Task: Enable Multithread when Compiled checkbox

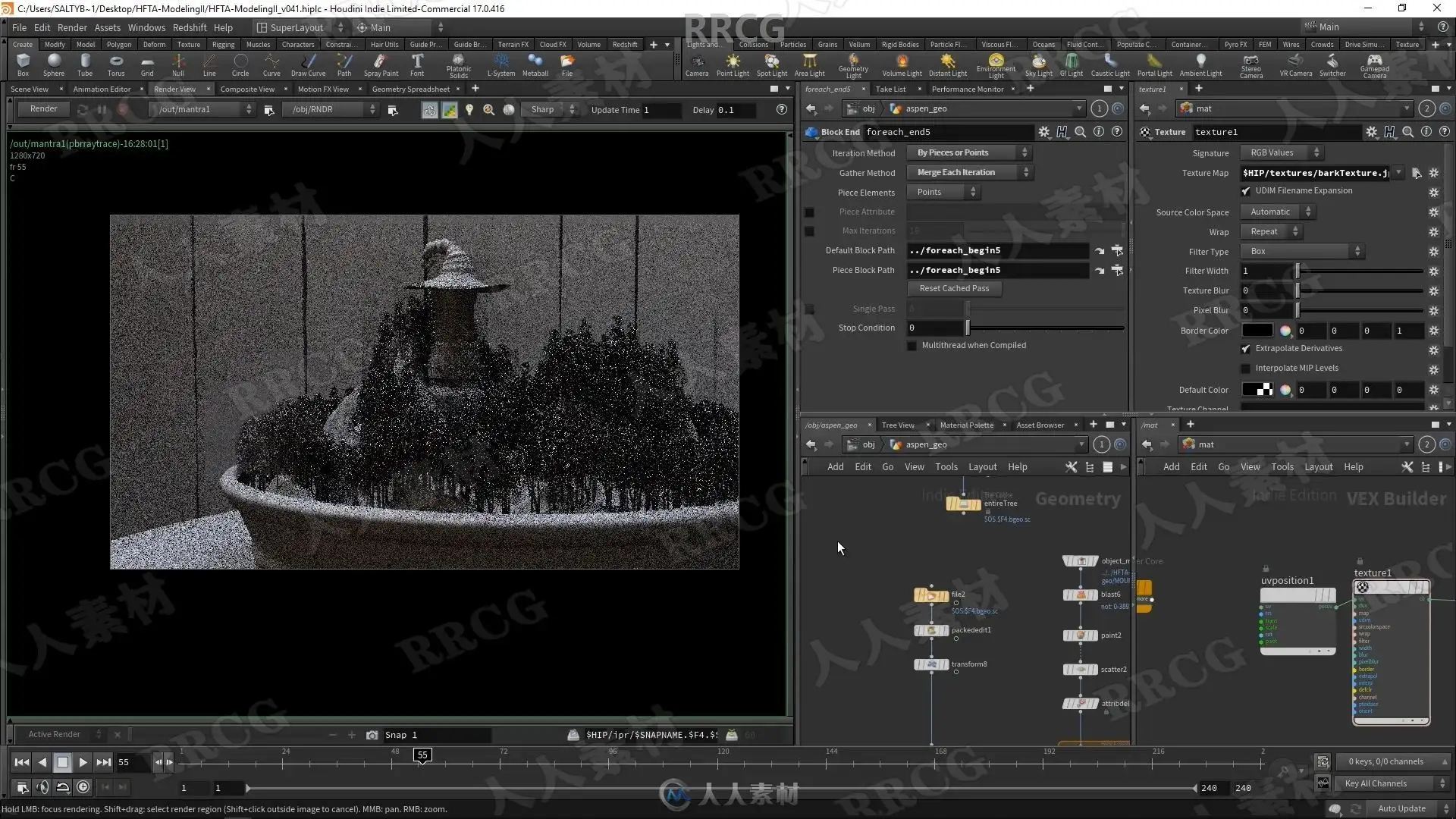Action: click(x=912, y=346)
